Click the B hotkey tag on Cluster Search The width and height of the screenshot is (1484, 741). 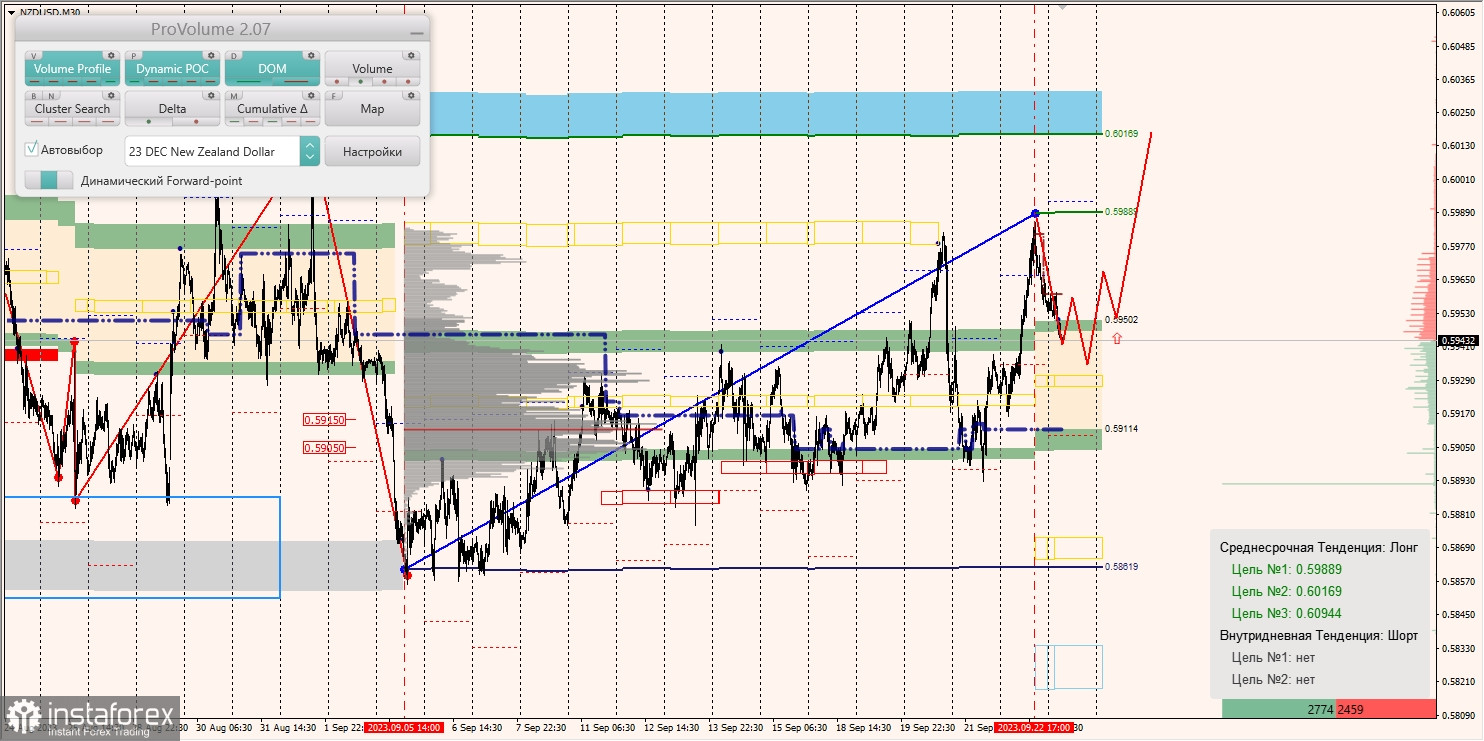tap(33, 96)
